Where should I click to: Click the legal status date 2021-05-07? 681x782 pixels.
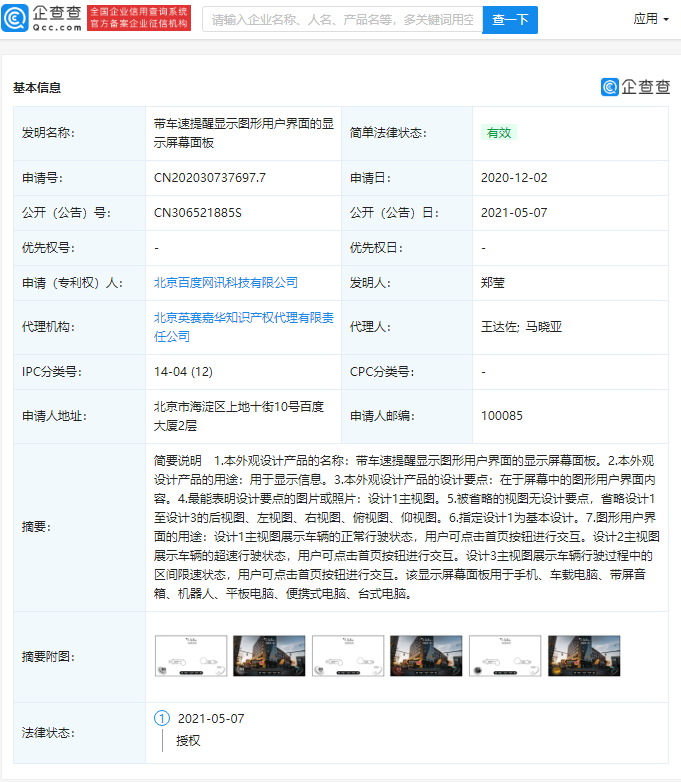coord(211,718)
